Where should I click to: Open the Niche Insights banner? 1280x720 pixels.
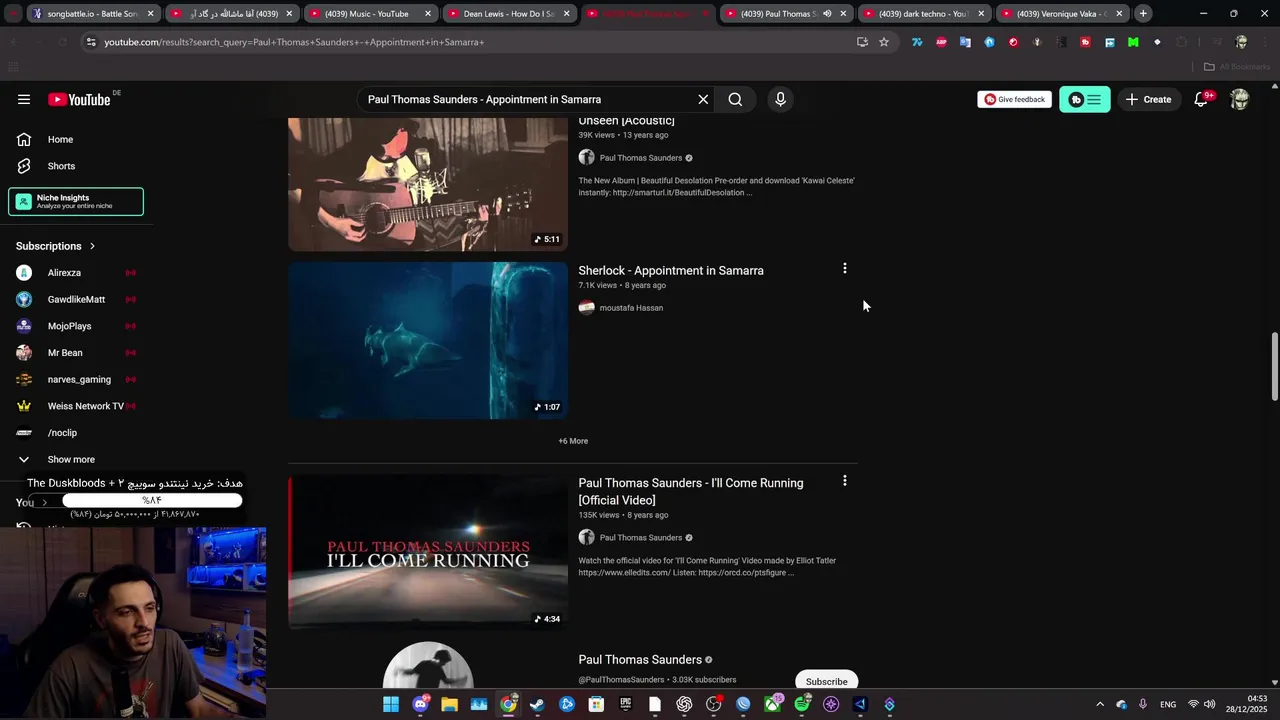tap(76, 201)
